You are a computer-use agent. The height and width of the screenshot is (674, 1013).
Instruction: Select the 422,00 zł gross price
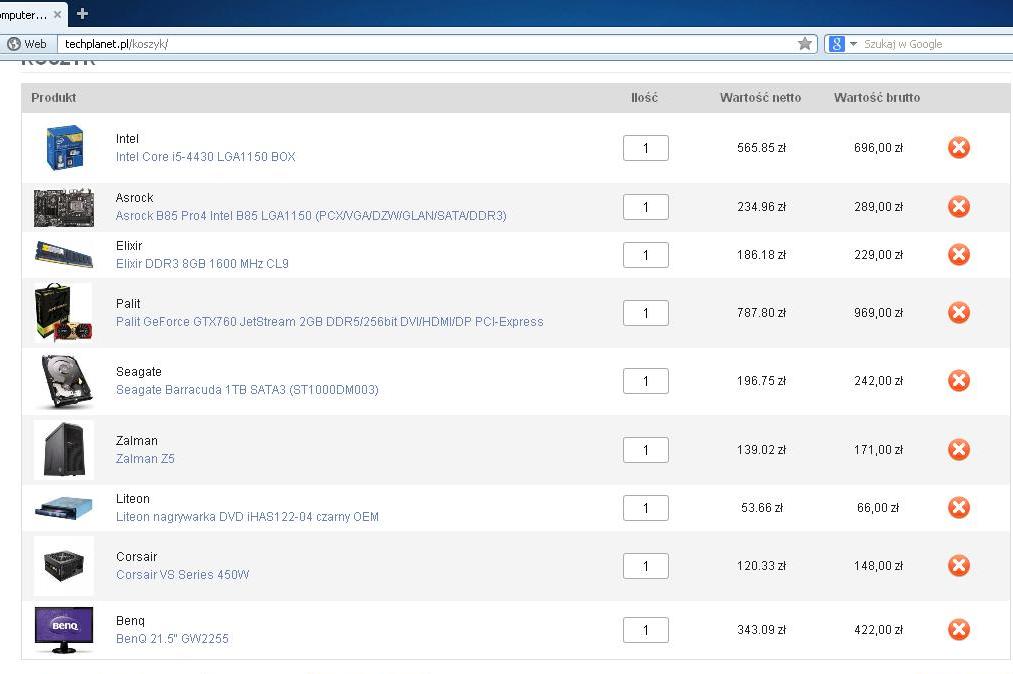coord(878,629)
